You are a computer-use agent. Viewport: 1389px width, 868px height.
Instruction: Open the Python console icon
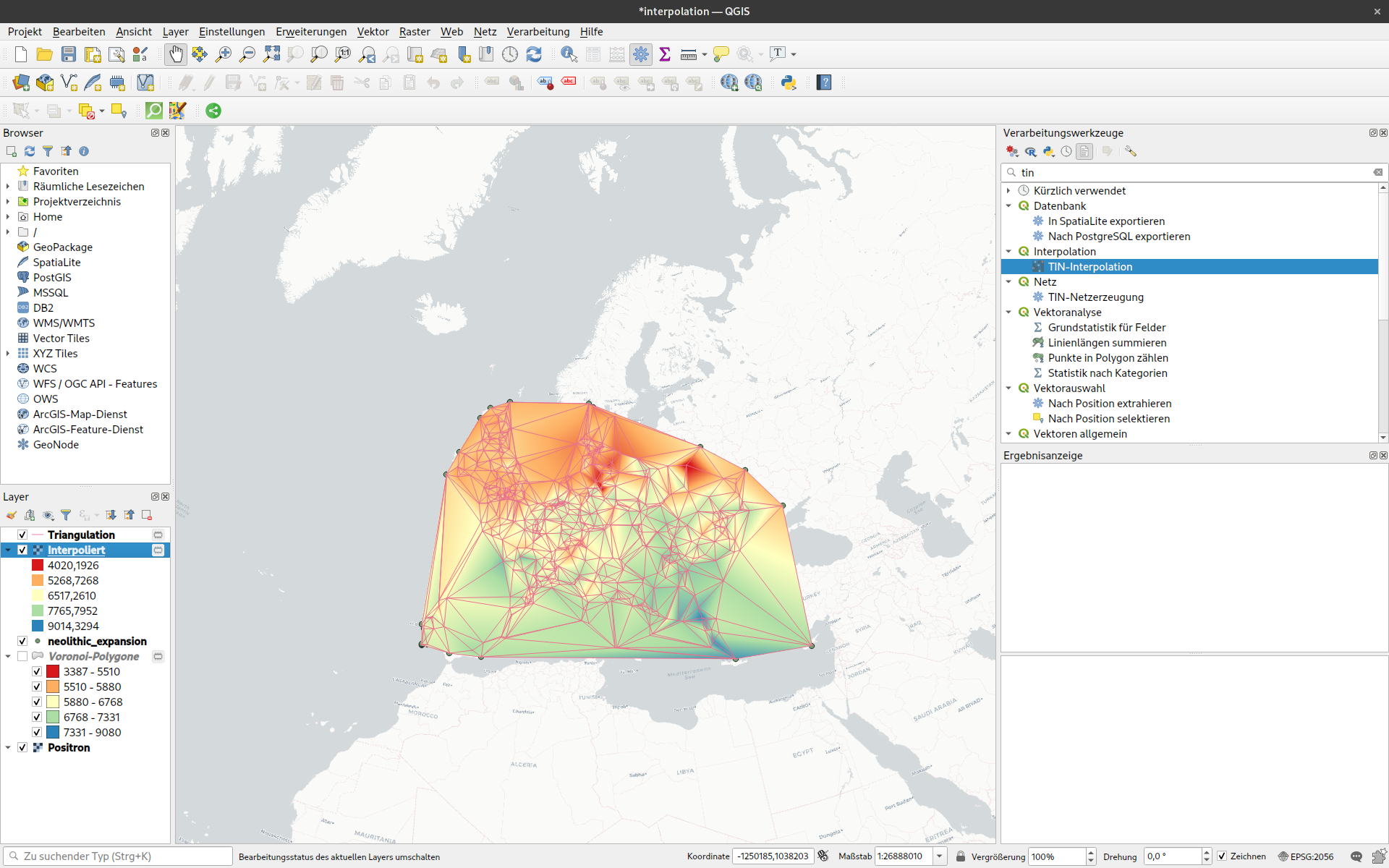(x=789, y=82)
